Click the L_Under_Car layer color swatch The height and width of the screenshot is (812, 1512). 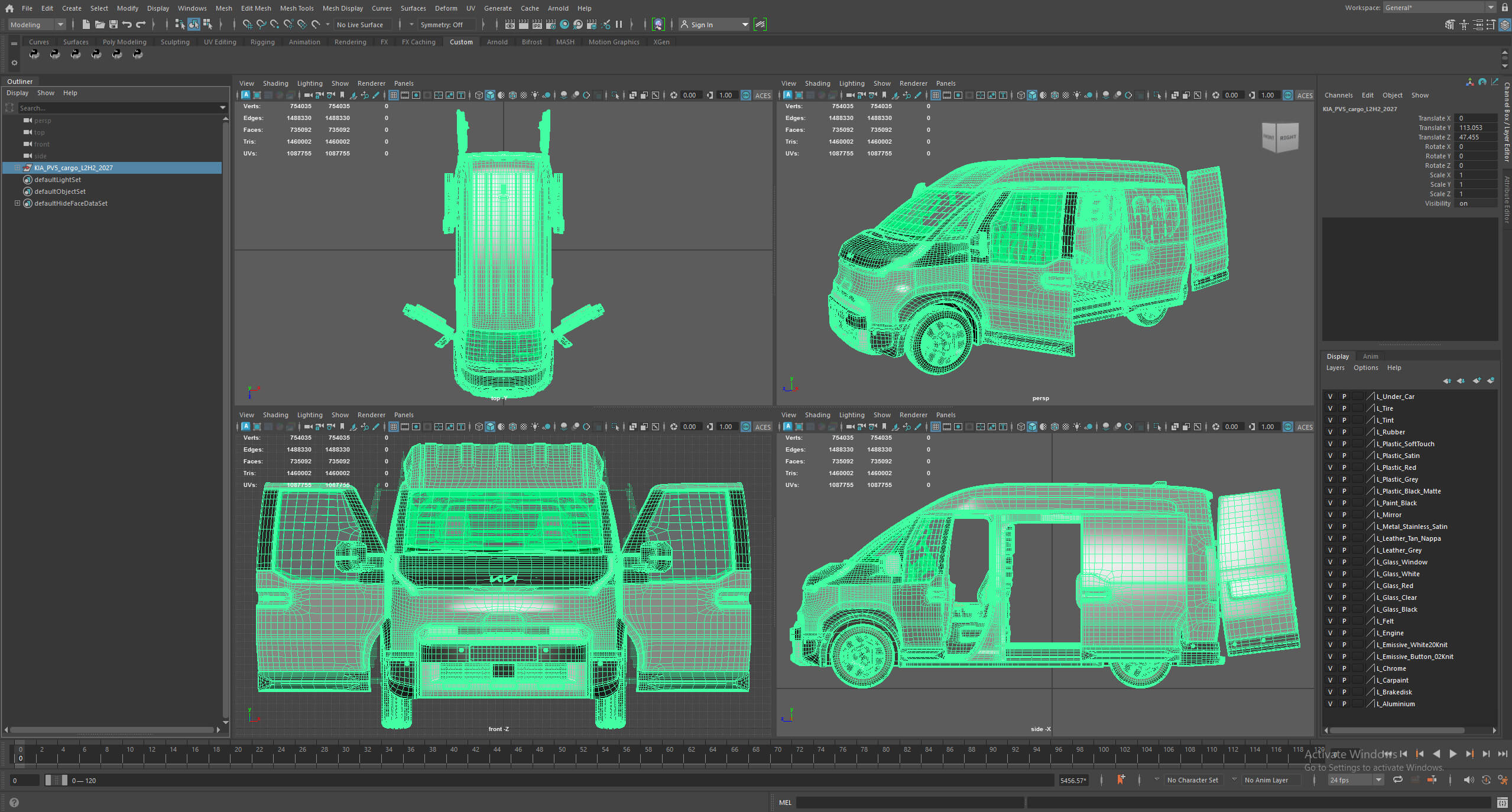click(1370, 397)
